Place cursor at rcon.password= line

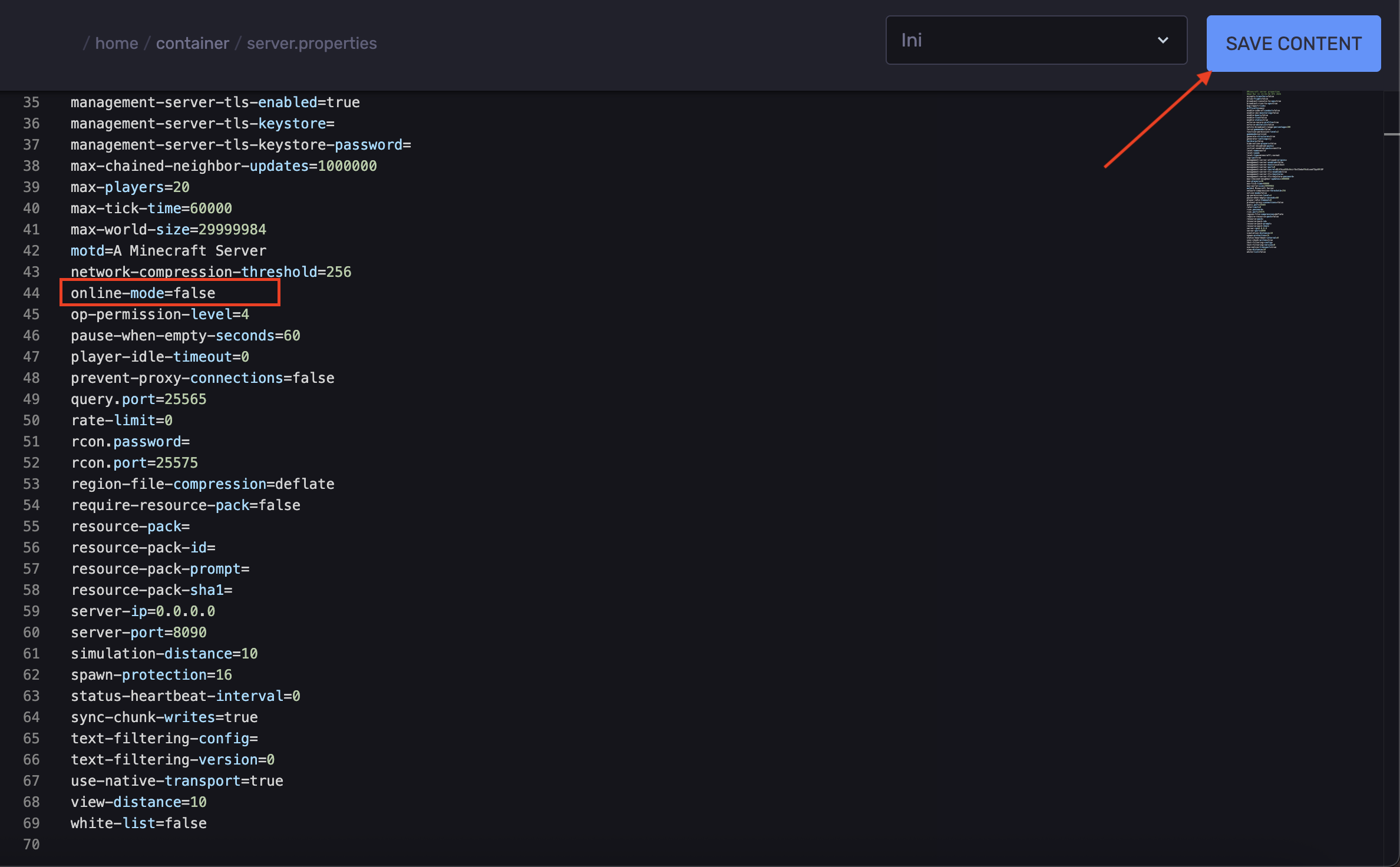point(130,441)
